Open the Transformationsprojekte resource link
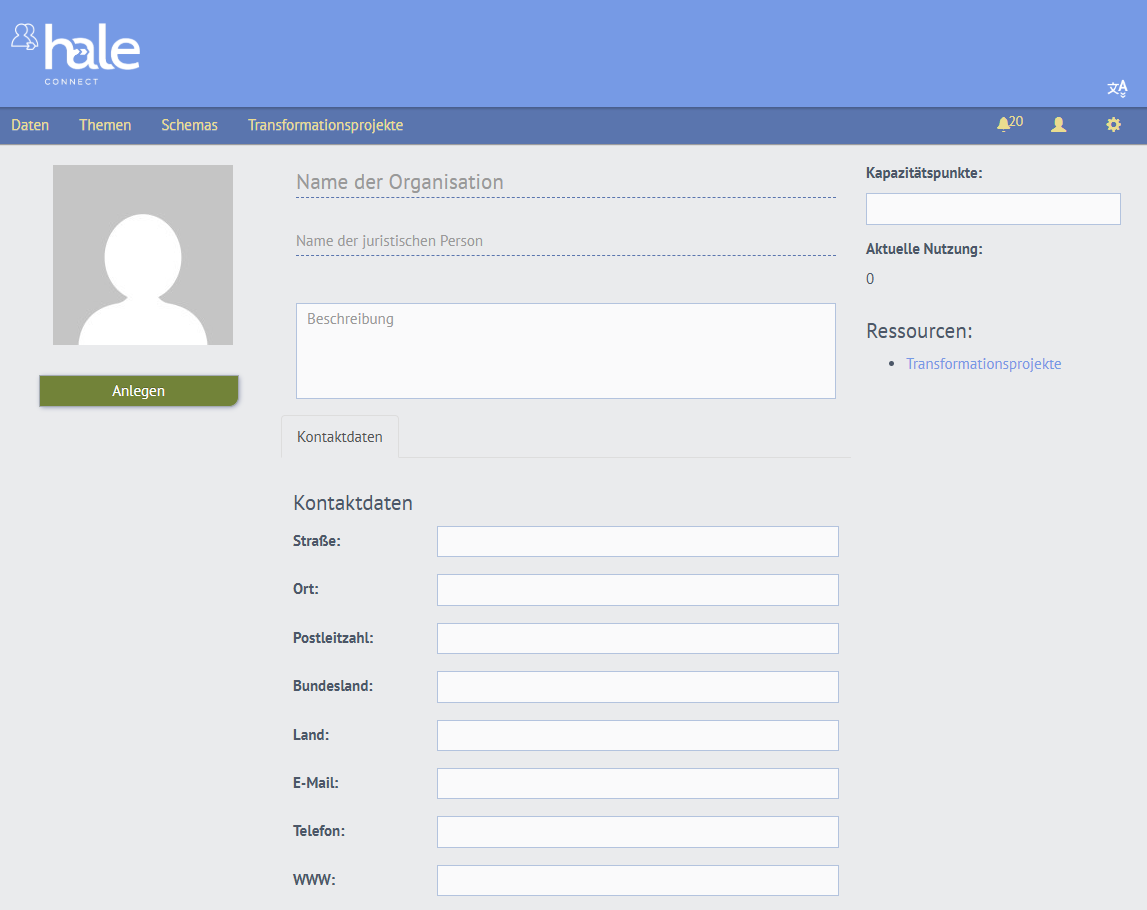 (983, 363)
